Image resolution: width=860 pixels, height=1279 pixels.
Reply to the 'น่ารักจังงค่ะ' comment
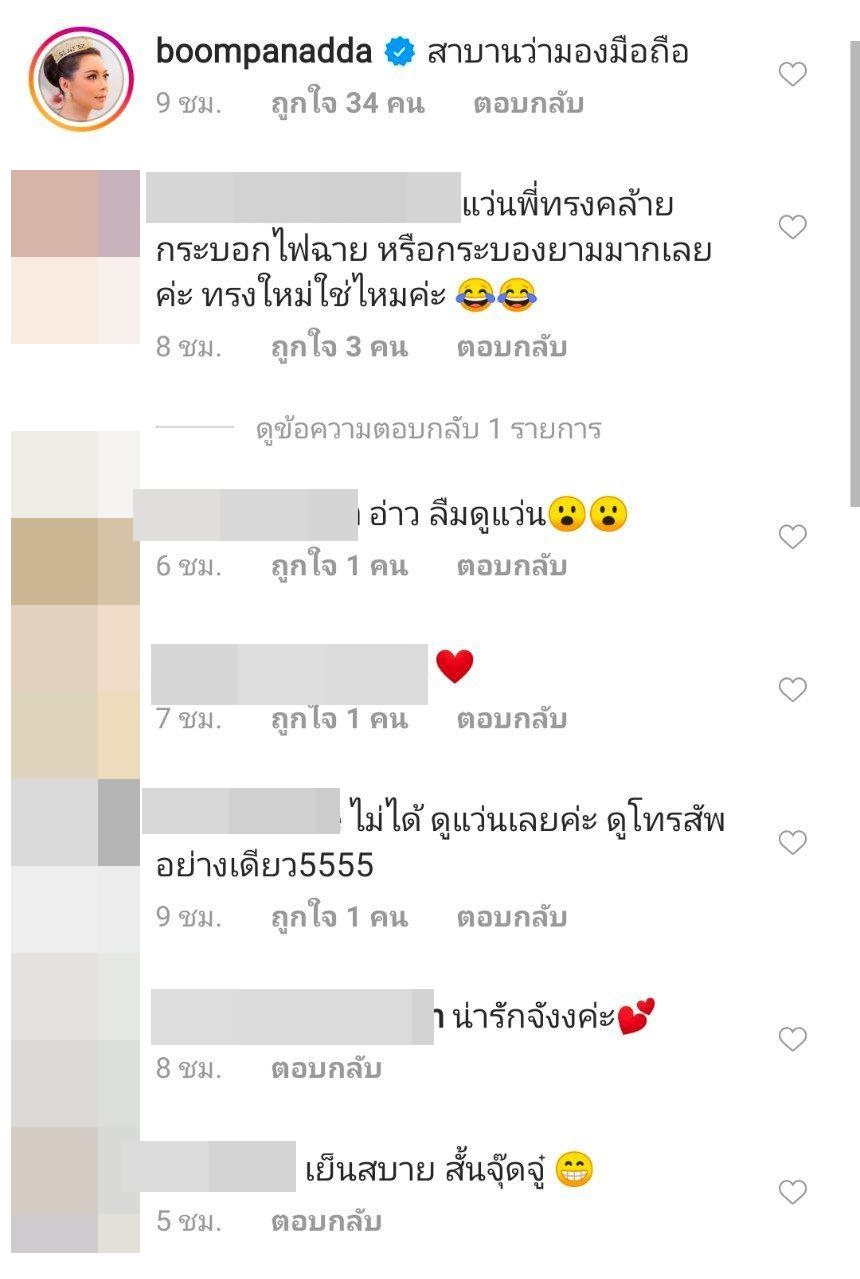pos(326,1069)
